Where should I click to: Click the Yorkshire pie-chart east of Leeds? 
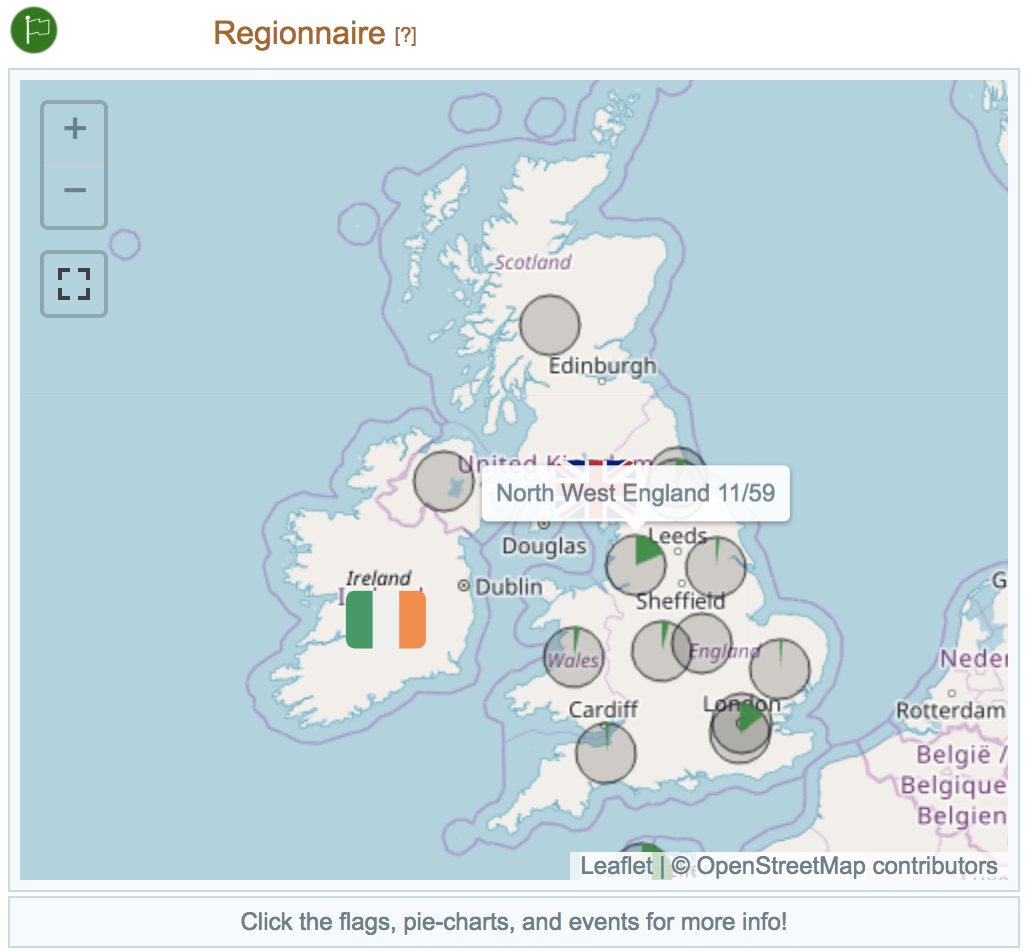click(716, 566)
